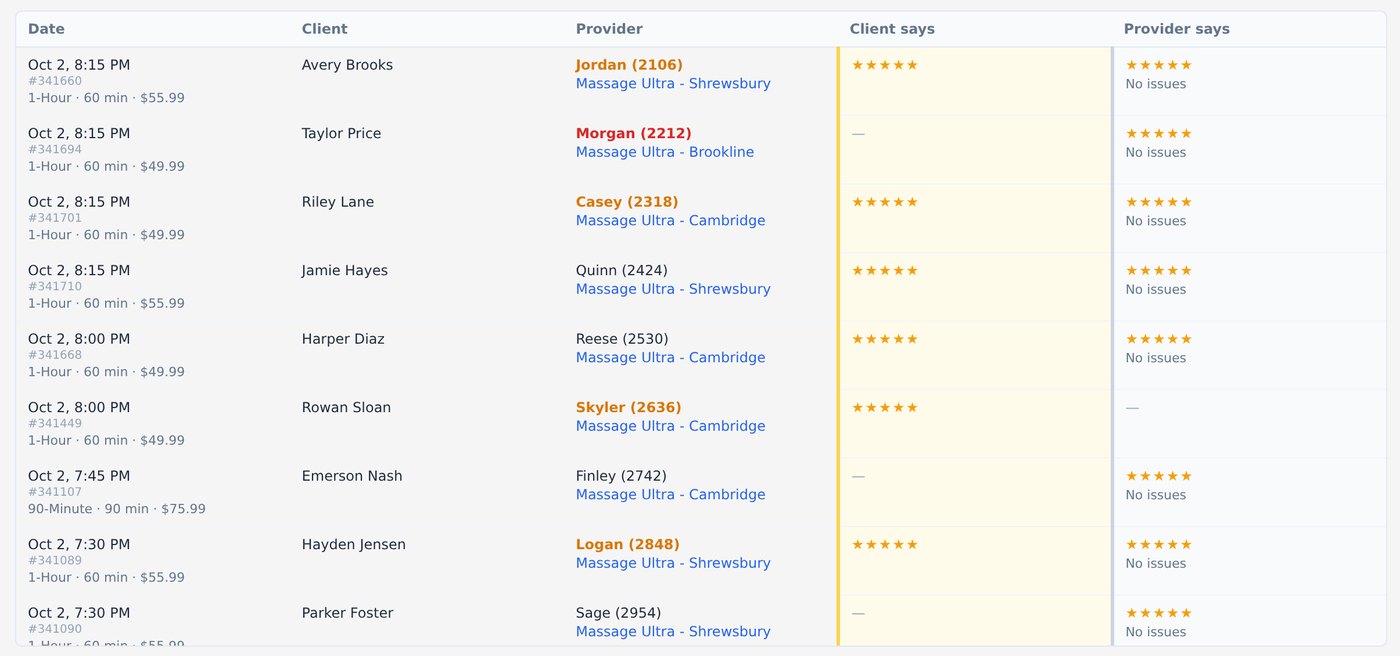1400x656 pixels.
Task: Select client Emerson Nash
Action: (x=352, y=476)
